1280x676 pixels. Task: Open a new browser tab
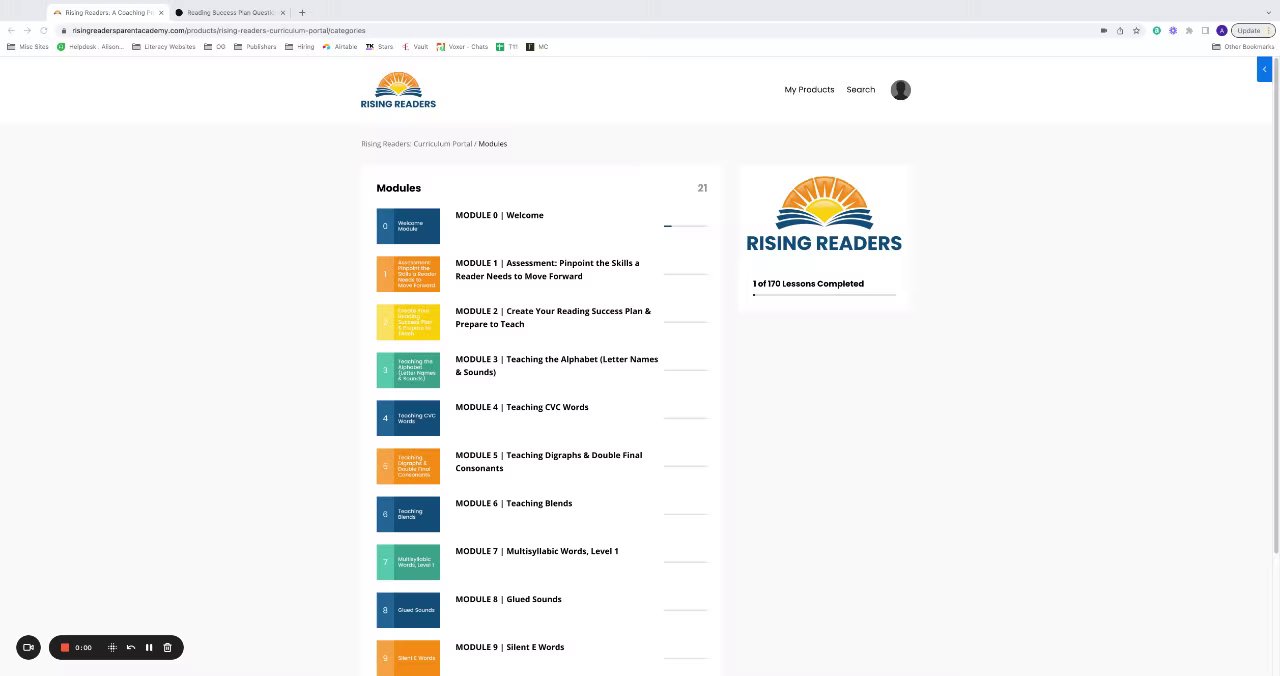[x=302, y=12]
